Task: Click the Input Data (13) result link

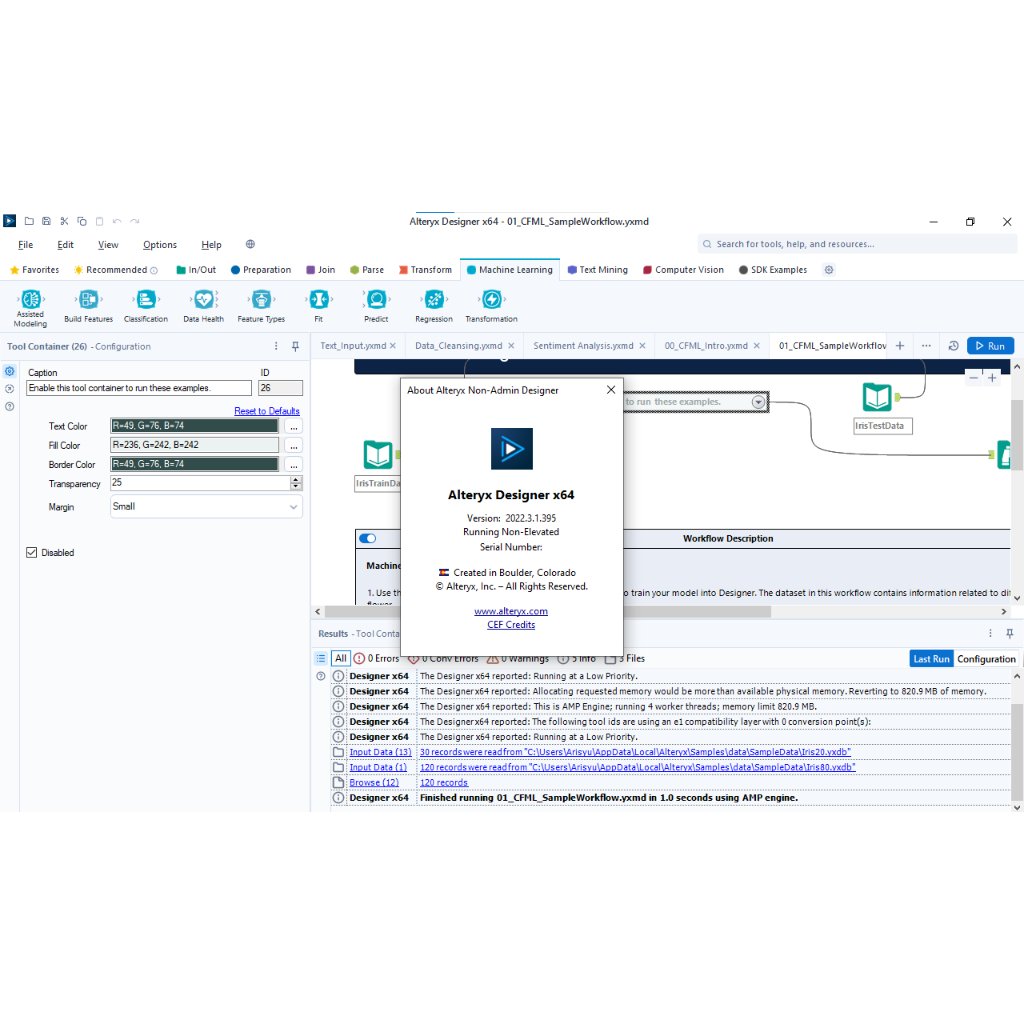Action: [x=380, y=752]
